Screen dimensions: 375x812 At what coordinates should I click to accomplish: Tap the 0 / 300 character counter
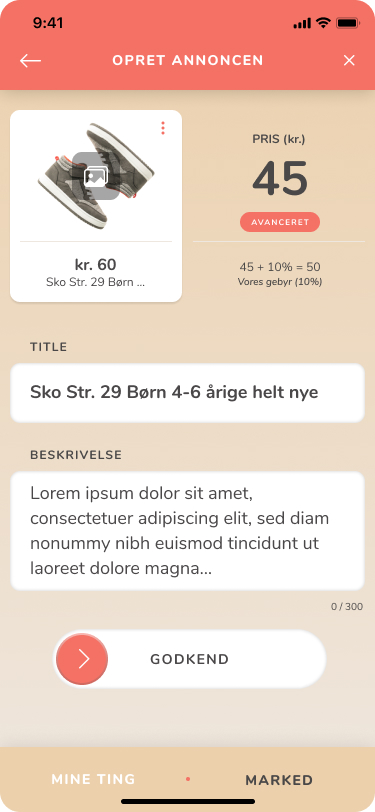coord(347,607)
